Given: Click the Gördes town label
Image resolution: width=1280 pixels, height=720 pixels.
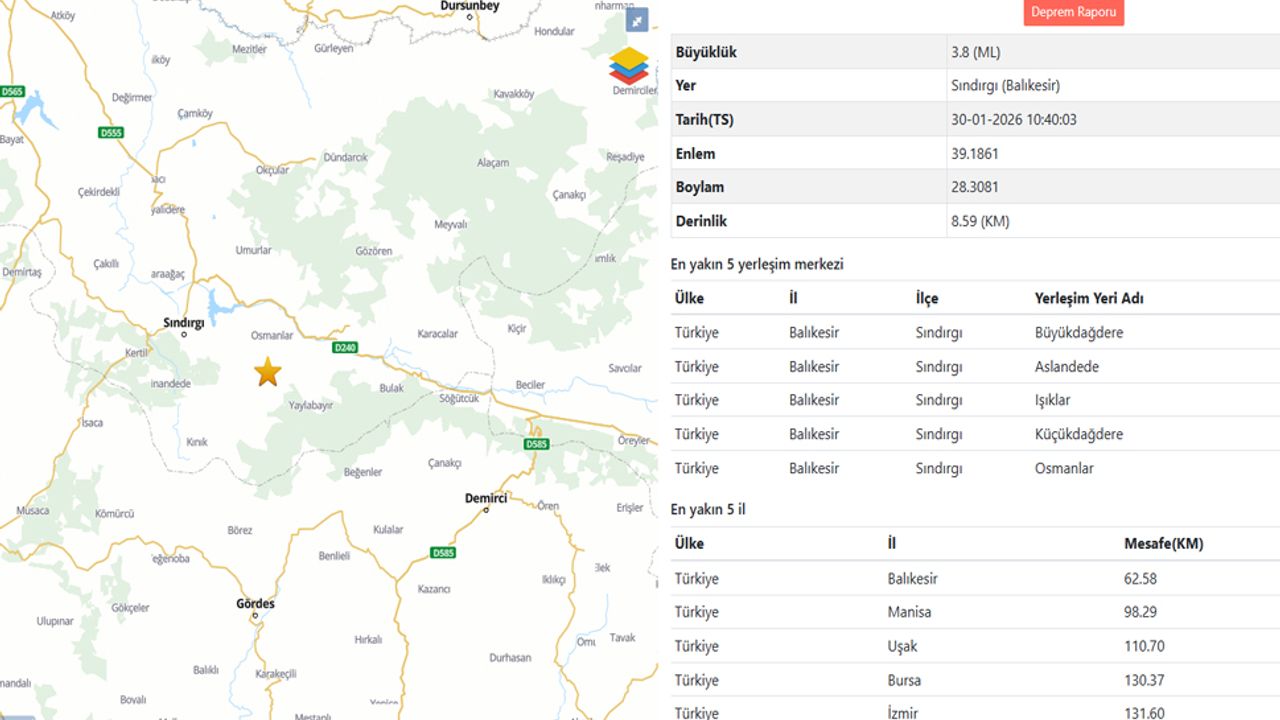Looking at the screenshot, I should tap(255, 604).
